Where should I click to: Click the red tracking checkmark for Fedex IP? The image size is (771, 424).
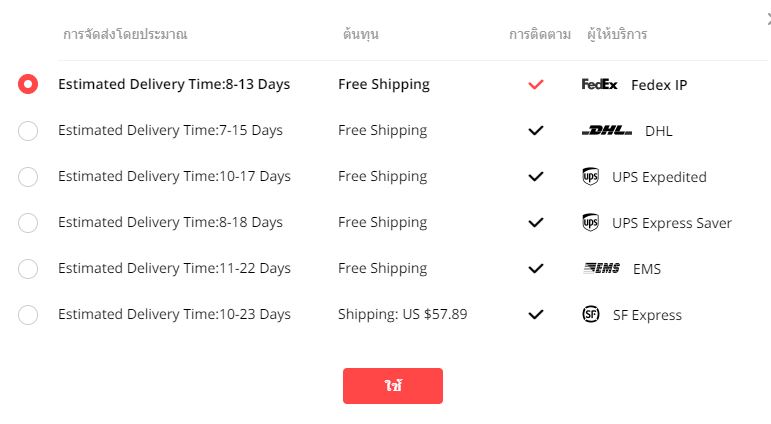point(535,84)
